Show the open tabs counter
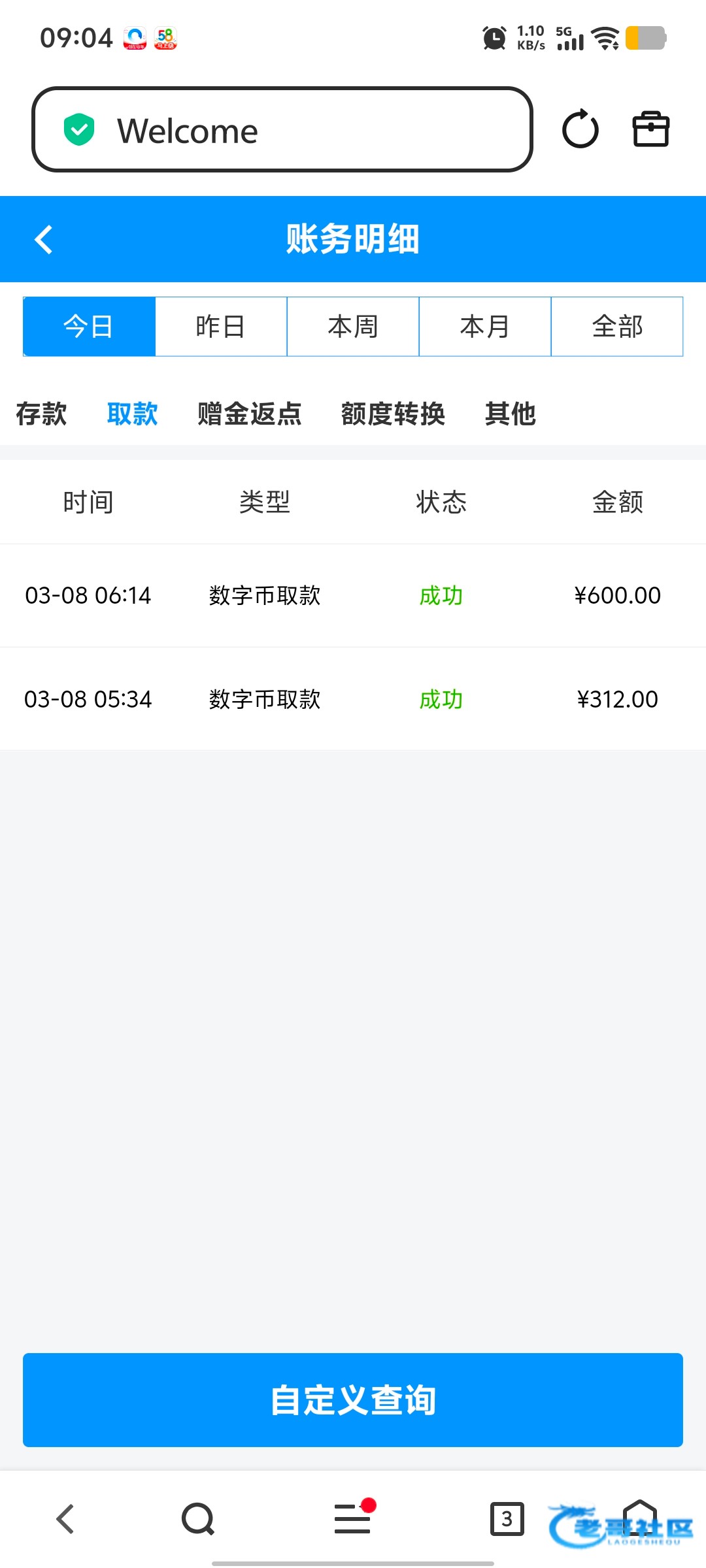The height and width of the screenshot is (1568, 706). [x=507, y=1519]
